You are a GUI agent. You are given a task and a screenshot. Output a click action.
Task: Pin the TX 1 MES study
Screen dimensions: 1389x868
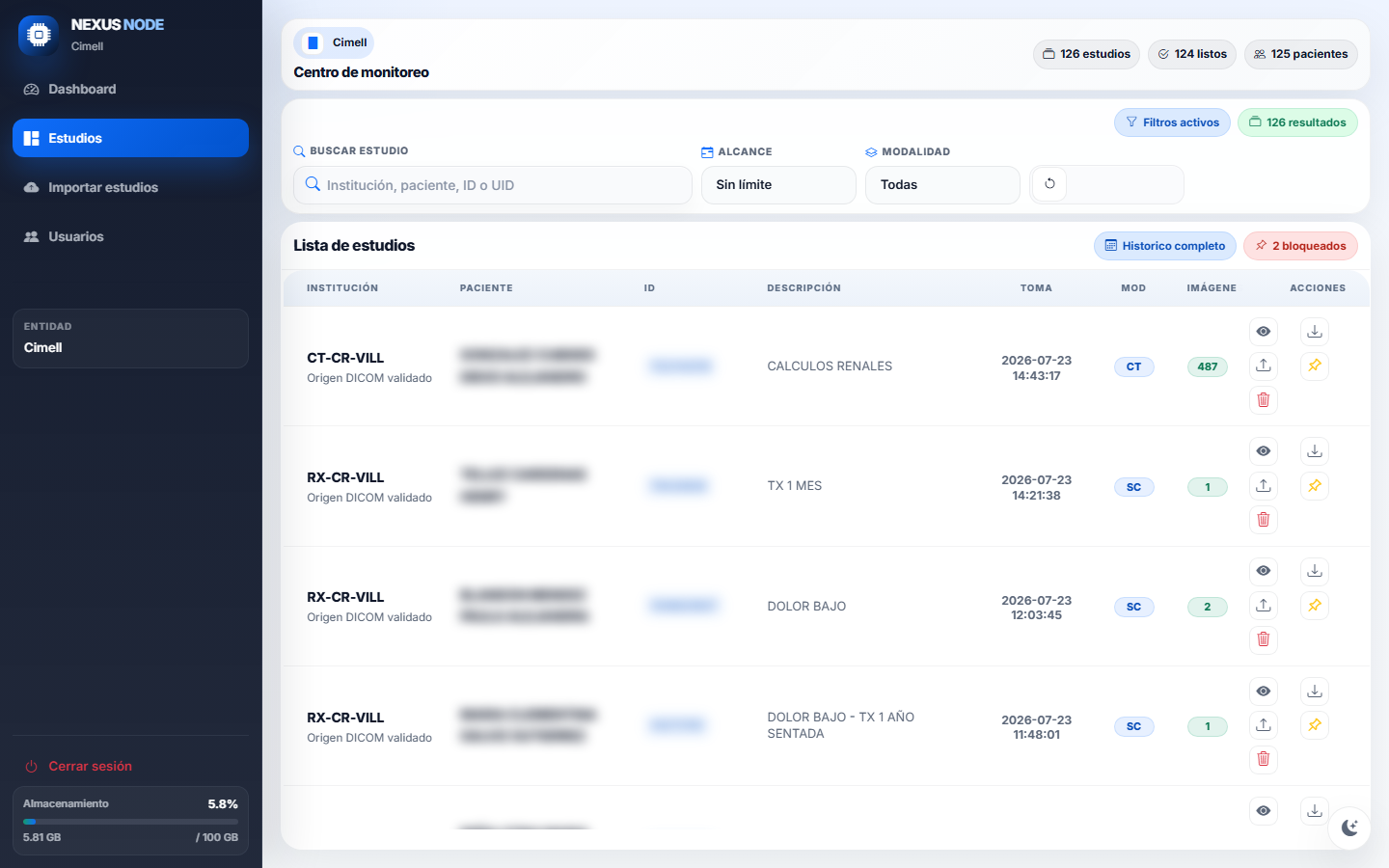(1315, 485)
